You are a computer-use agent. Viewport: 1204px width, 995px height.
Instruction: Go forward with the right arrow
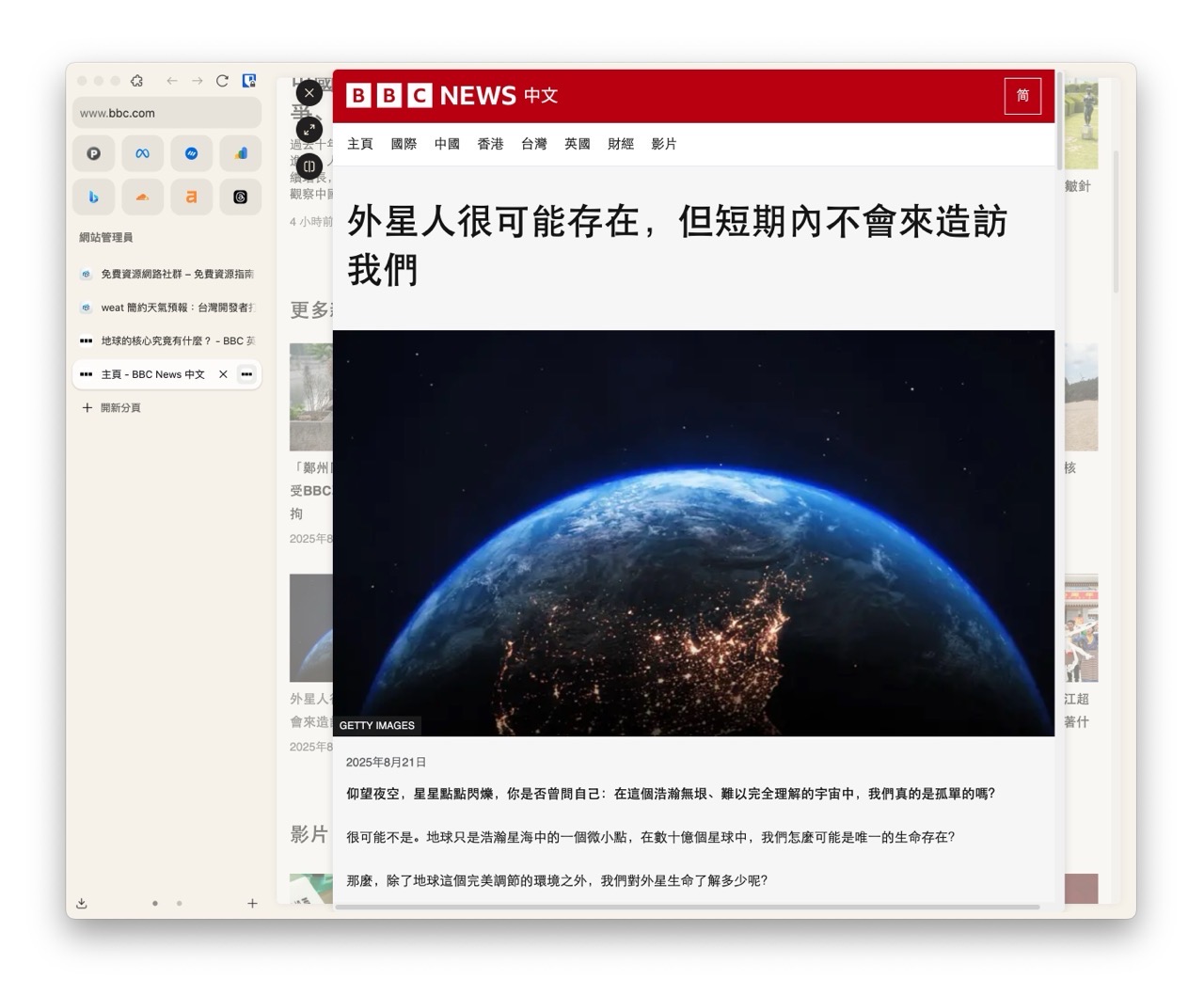coord(198,81)
